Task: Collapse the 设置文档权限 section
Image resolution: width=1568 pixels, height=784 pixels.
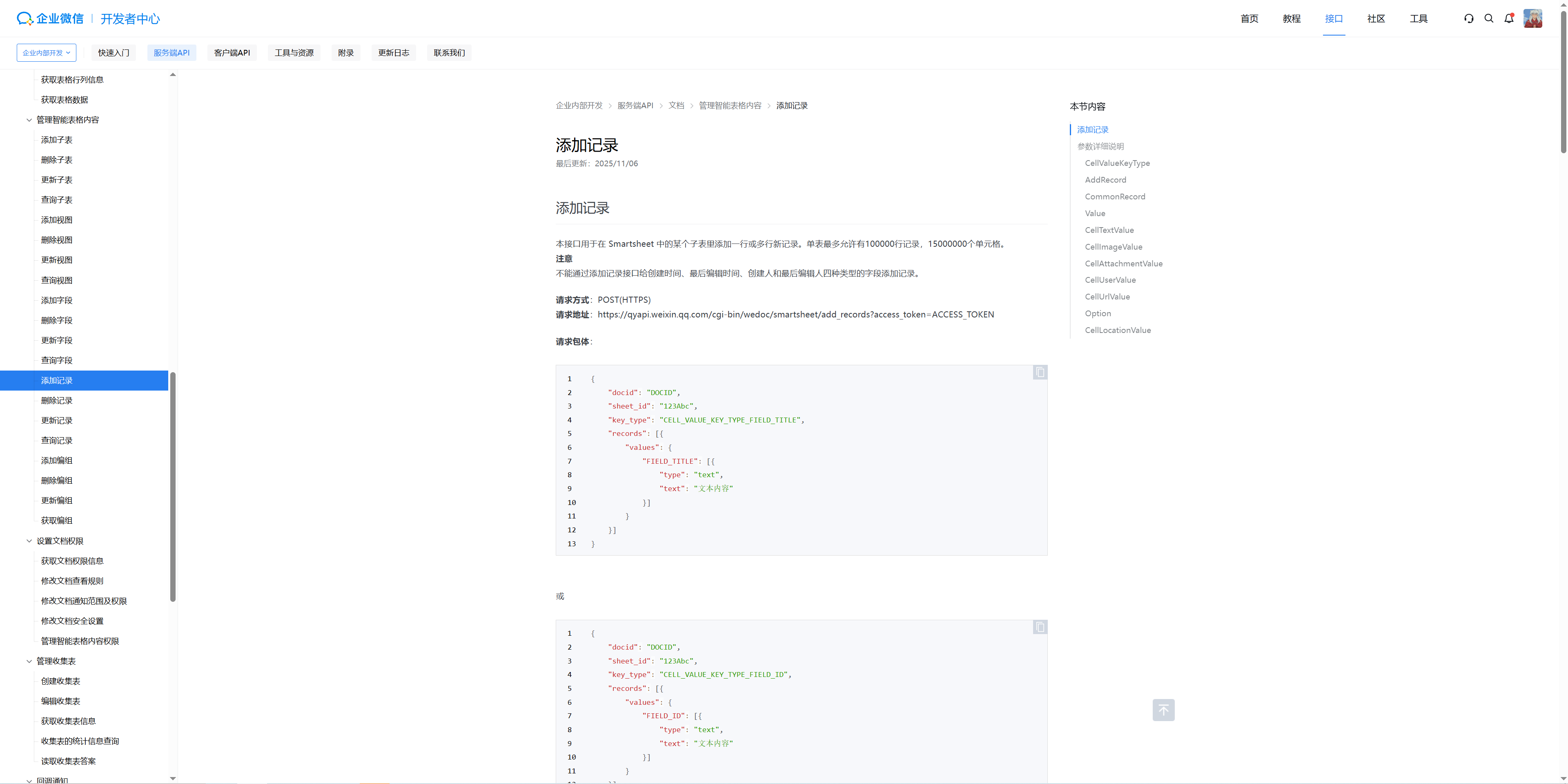Action: [x=29, y=541]
